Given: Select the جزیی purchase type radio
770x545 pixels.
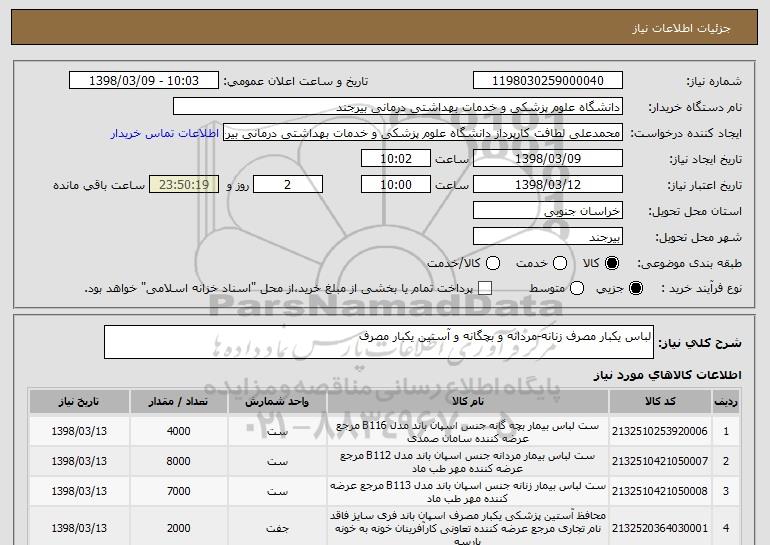Looking at the screenshot, I should pyautogui.click(x=635, y=289).
